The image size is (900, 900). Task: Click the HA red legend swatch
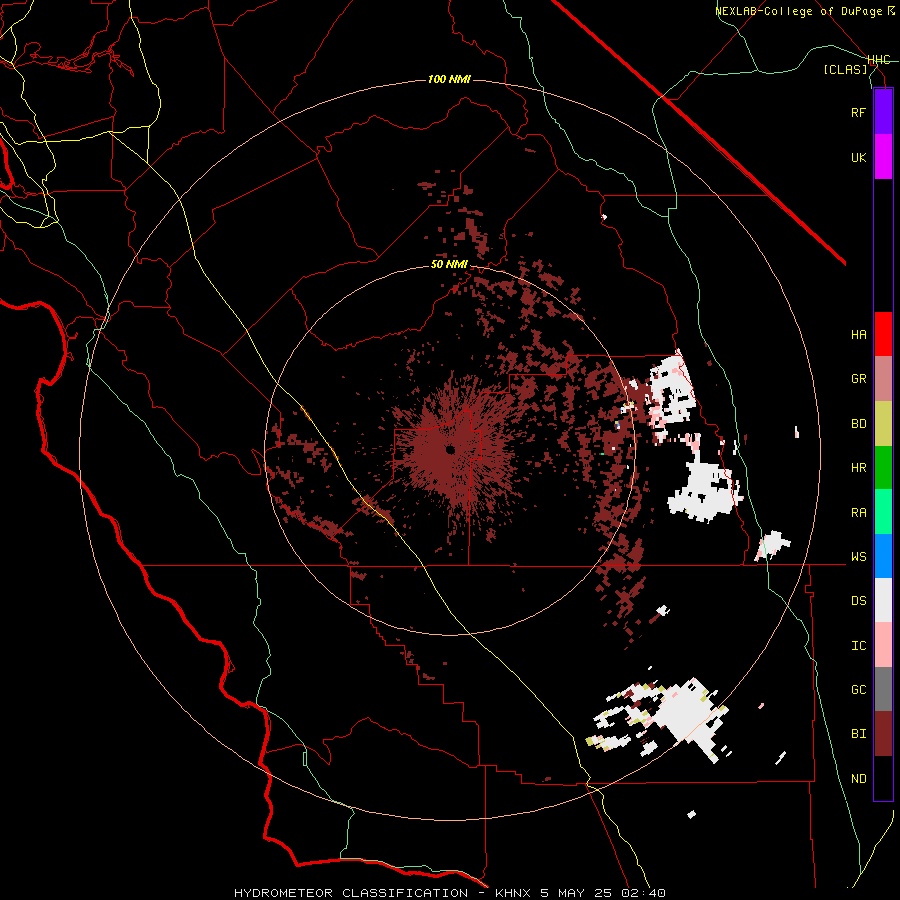883,334
